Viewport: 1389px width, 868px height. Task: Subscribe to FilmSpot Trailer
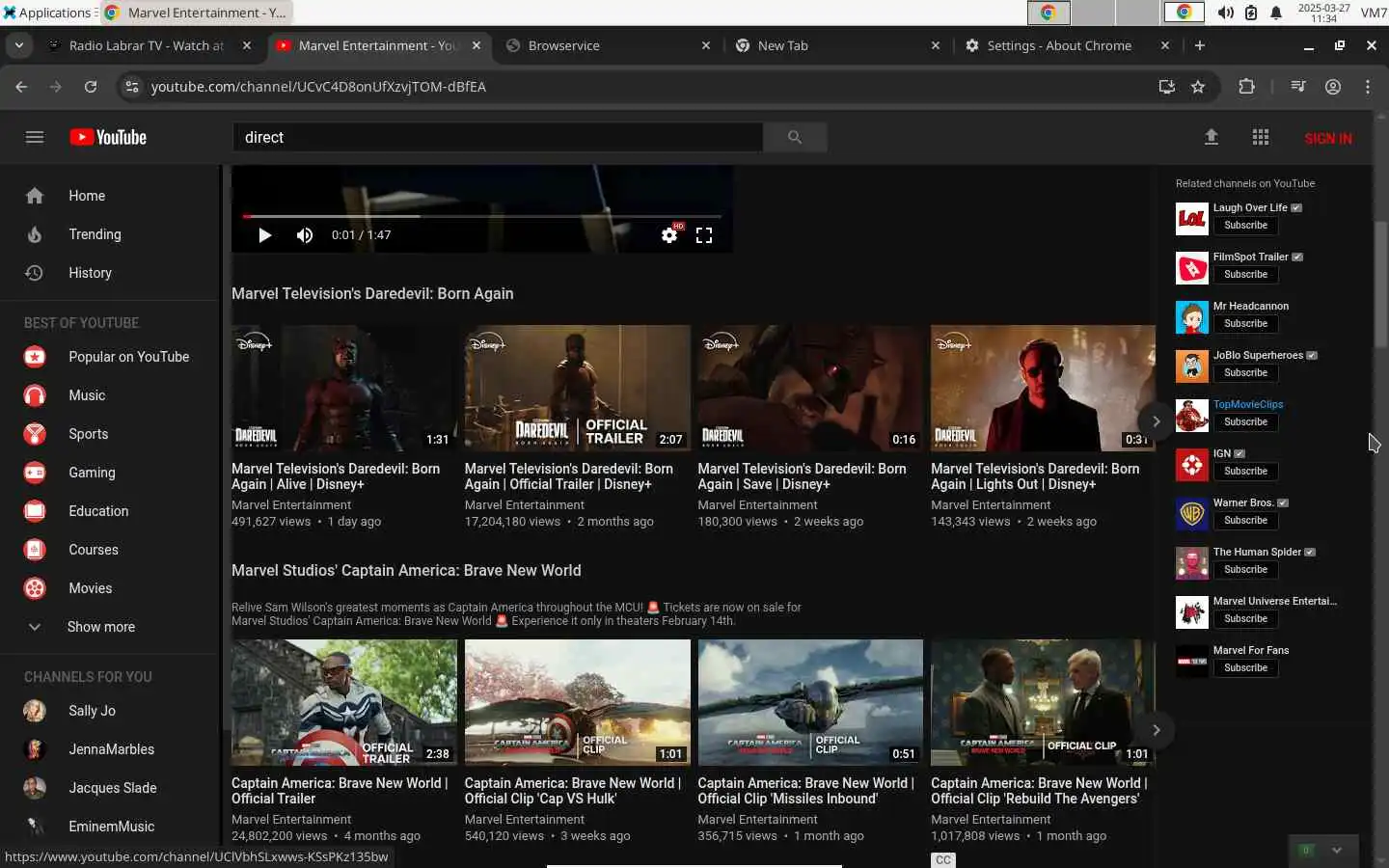pyautogui.click(x=1245, y=275)
